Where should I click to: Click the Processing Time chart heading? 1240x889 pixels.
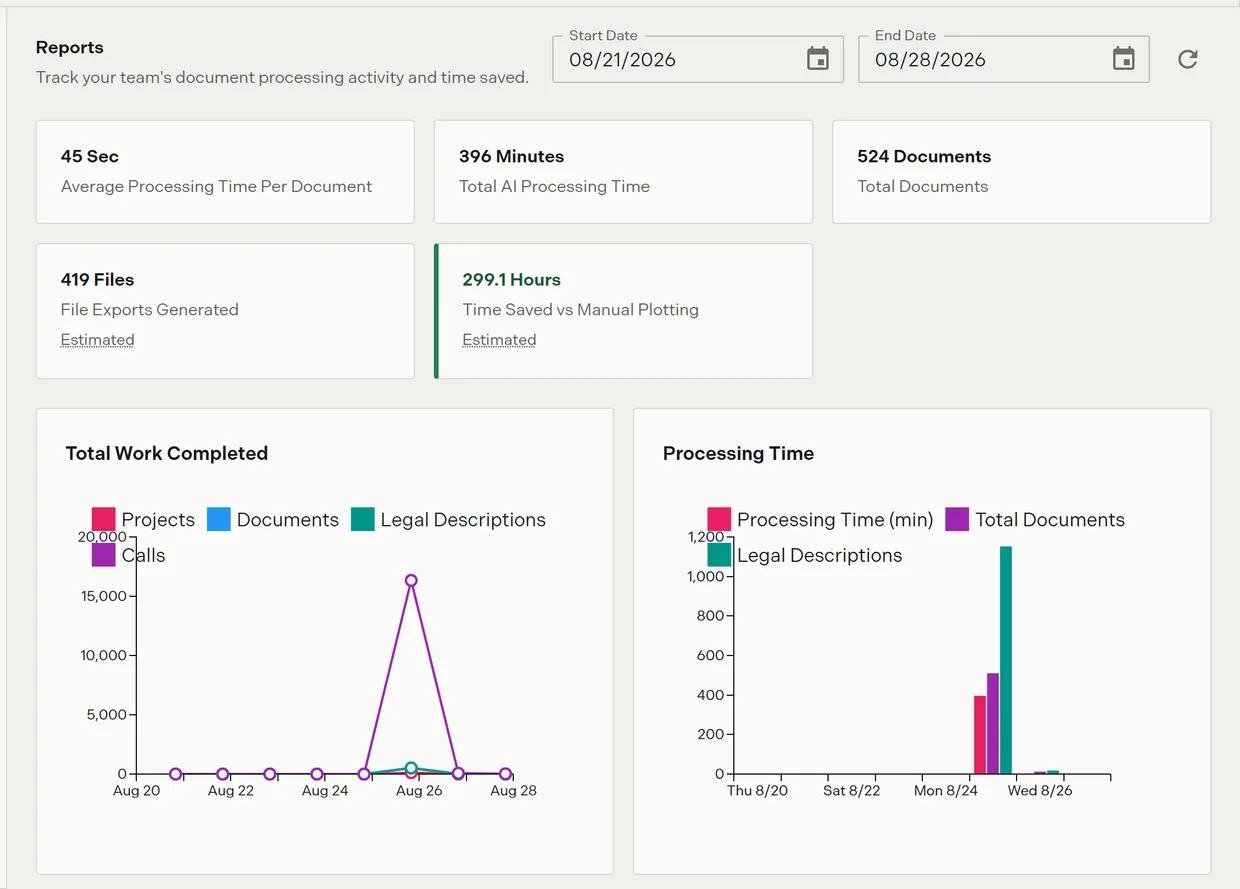click(x=738, y=453)
